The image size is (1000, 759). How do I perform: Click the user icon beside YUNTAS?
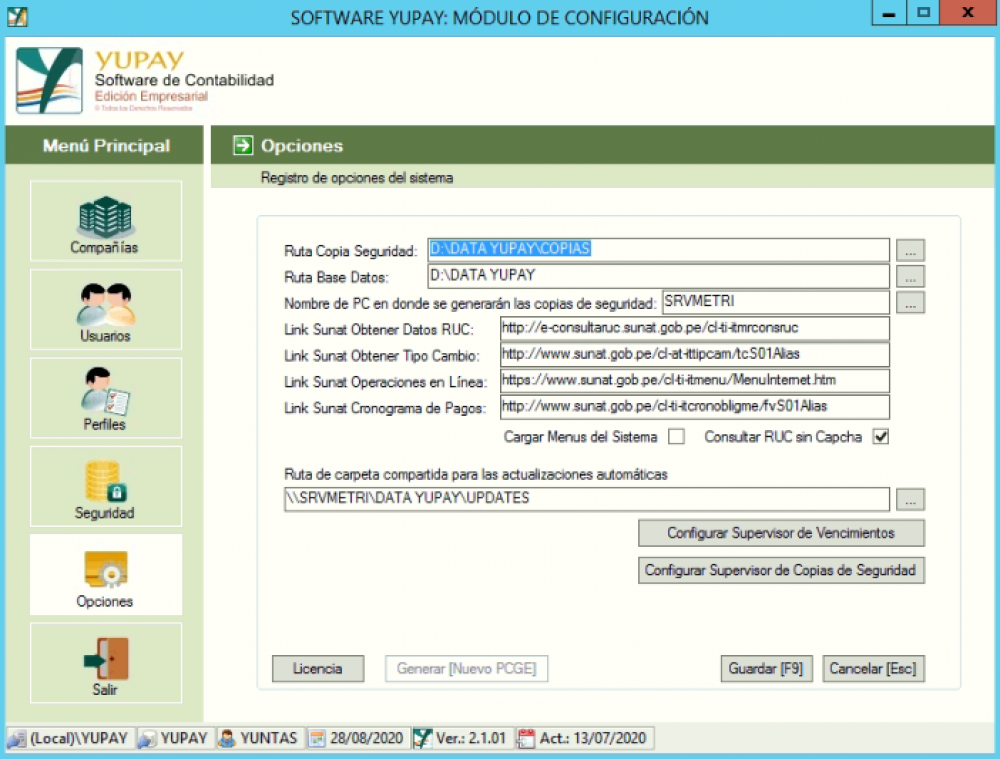(x=226, y=739)
